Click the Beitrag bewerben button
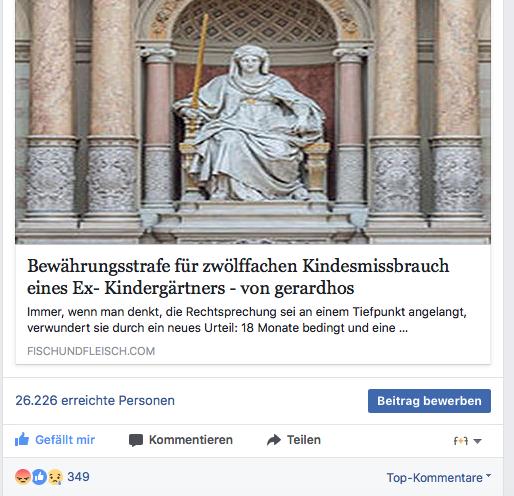The image size is (514, 496). (429, 401)
